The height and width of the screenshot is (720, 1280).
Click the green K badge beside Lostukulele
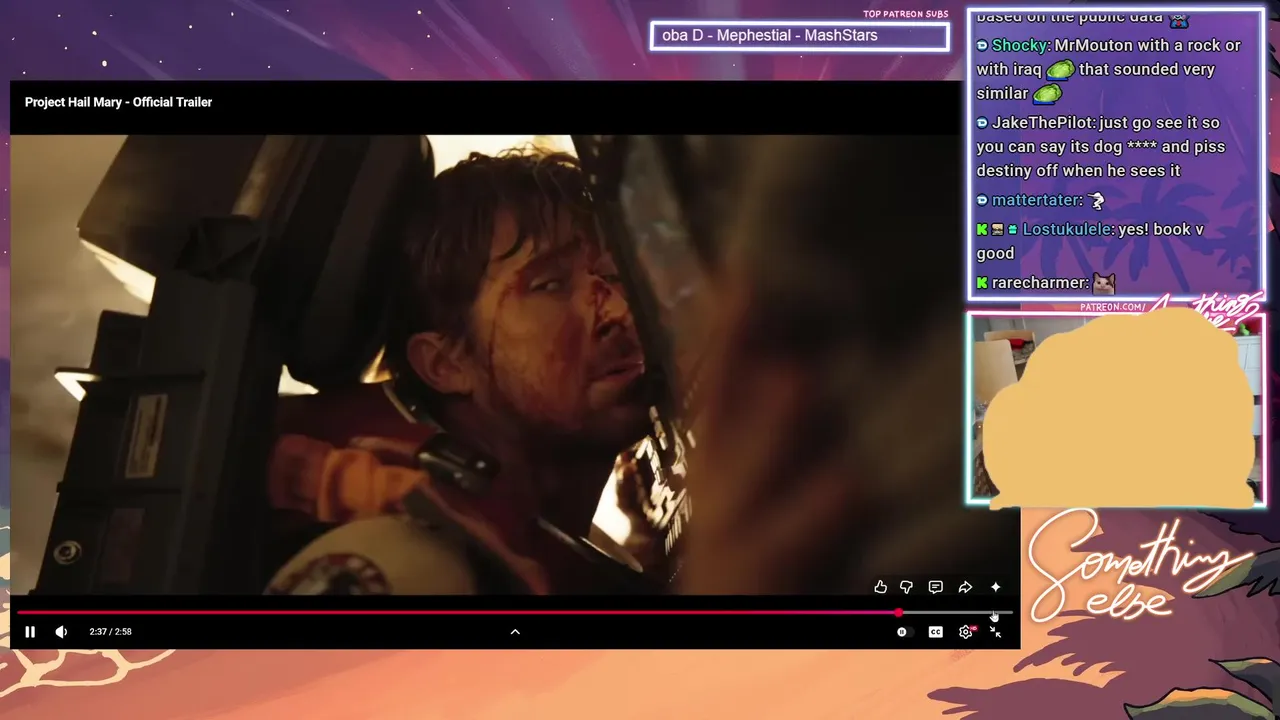point(982,229)
